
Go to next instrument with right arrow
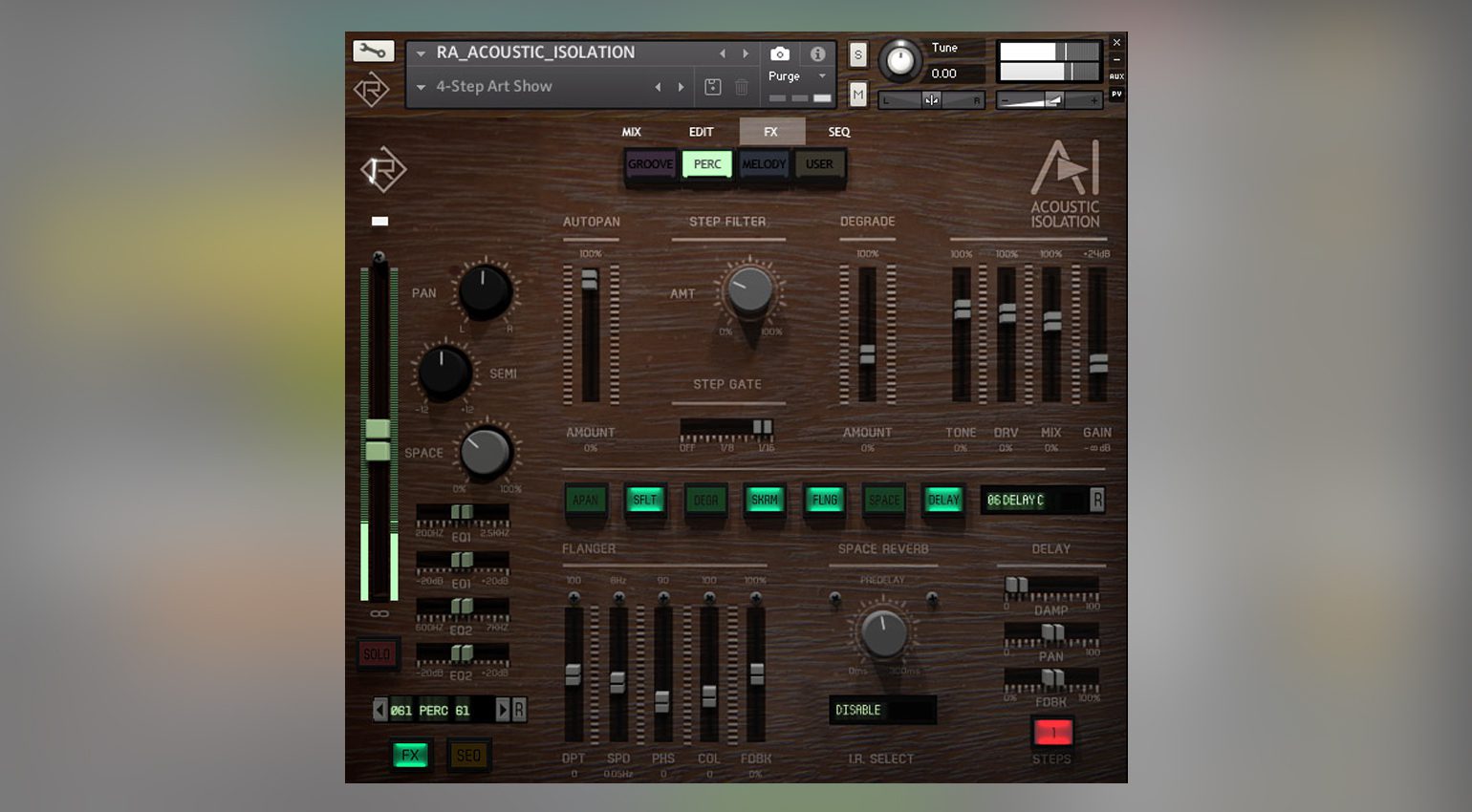[746, 53]
